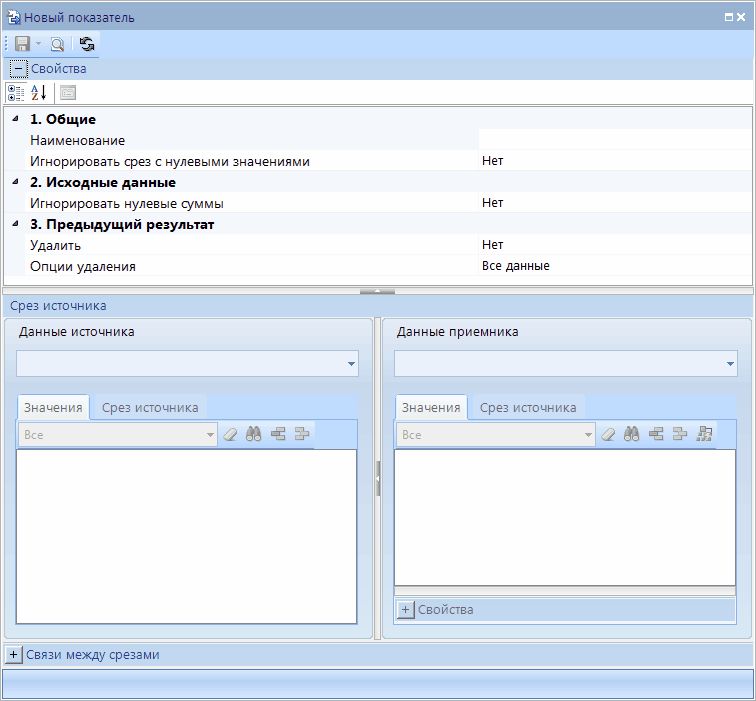Click the eraser icon in receiver data panel
Image resolution: width=756 pixels, height=701 pixels.
pyautogui.click(x=609, y=435)
